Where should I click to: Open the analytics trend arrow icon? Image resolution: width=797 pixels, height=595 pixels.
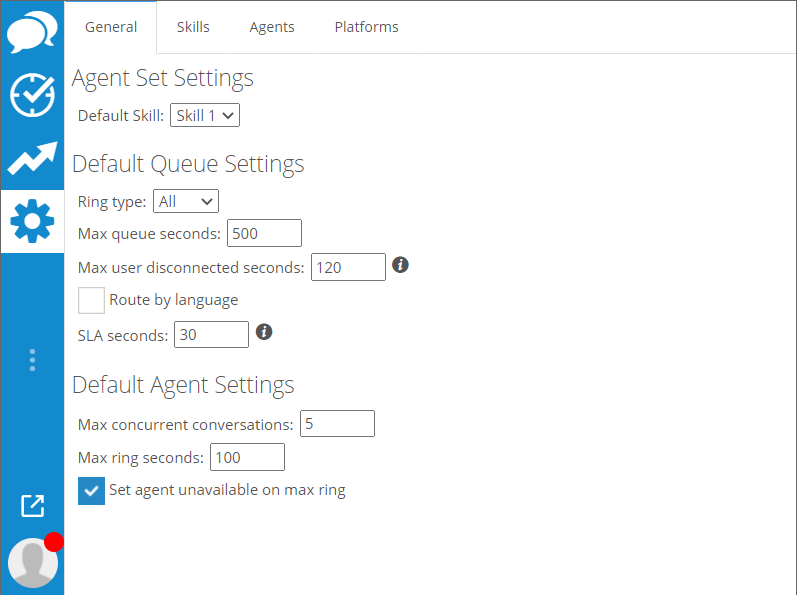32,158
